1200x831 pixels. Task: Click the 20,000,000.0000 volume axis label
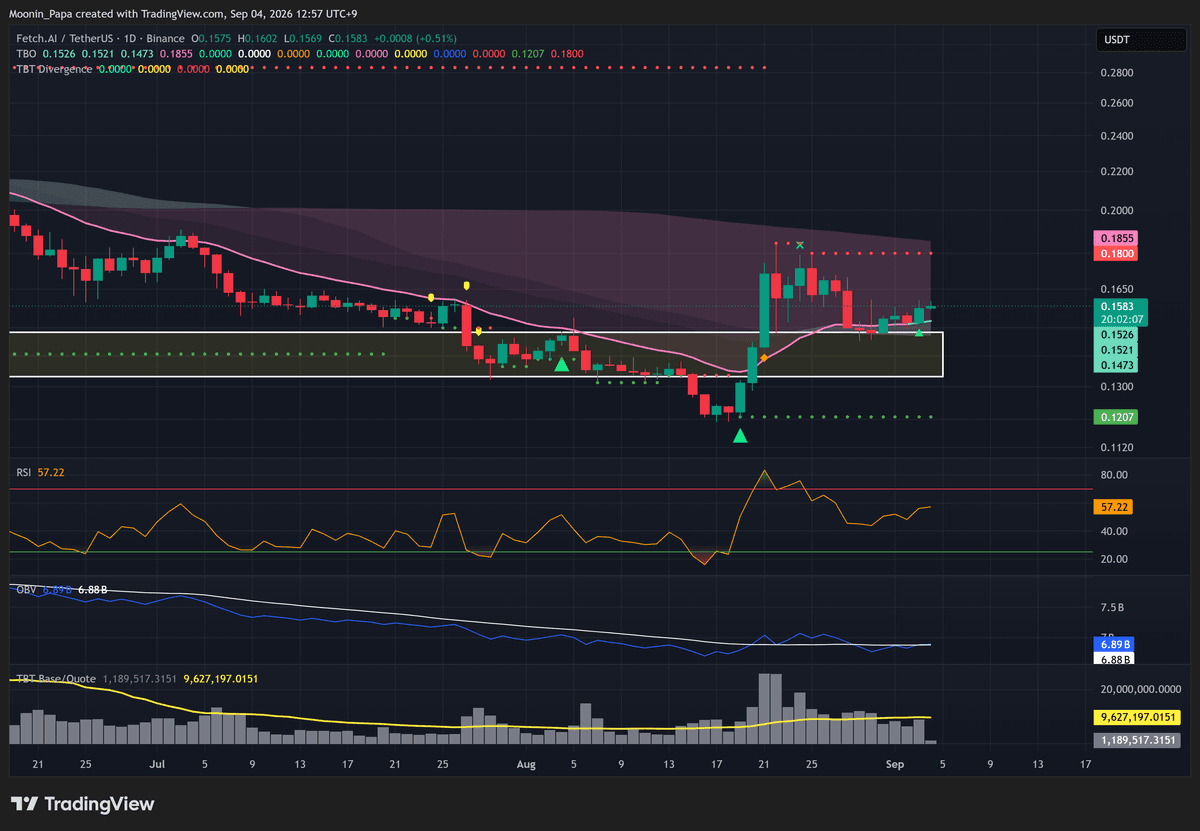(1141, 690)
